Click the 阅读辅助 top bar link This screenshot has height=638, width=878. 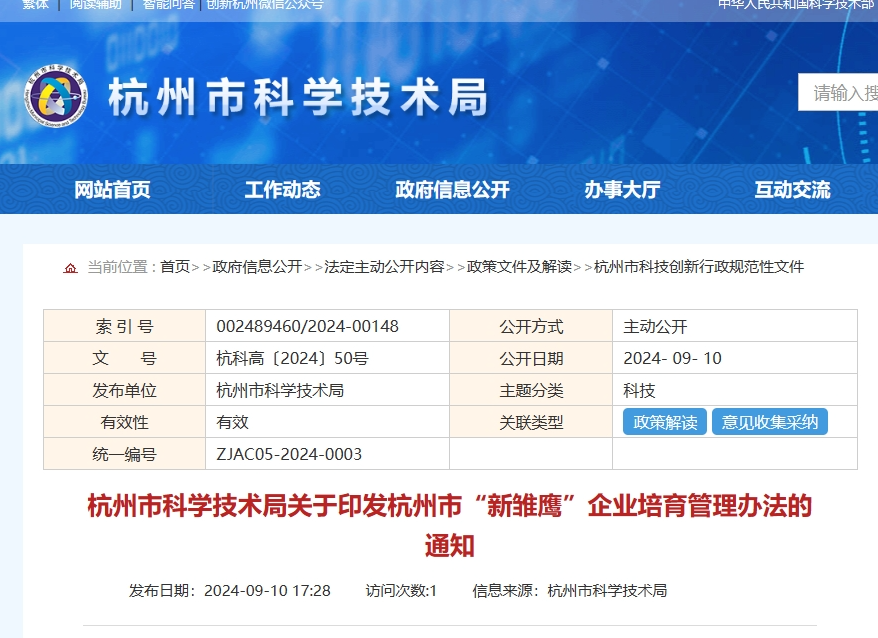click(x=96, y=5)
